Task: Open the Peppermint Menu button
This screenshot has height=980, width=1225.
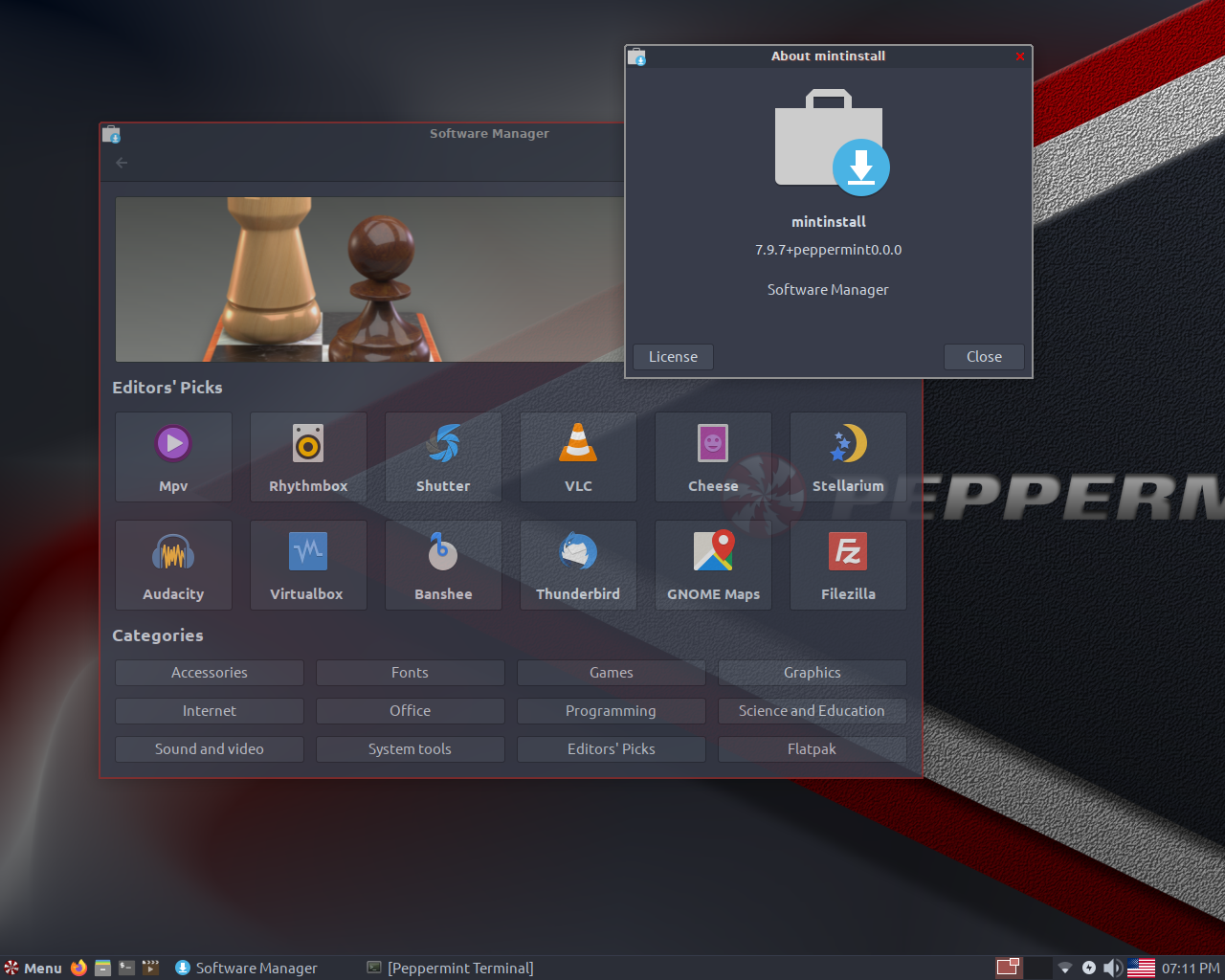Action: pyautogui.click(x=33, y=968)
